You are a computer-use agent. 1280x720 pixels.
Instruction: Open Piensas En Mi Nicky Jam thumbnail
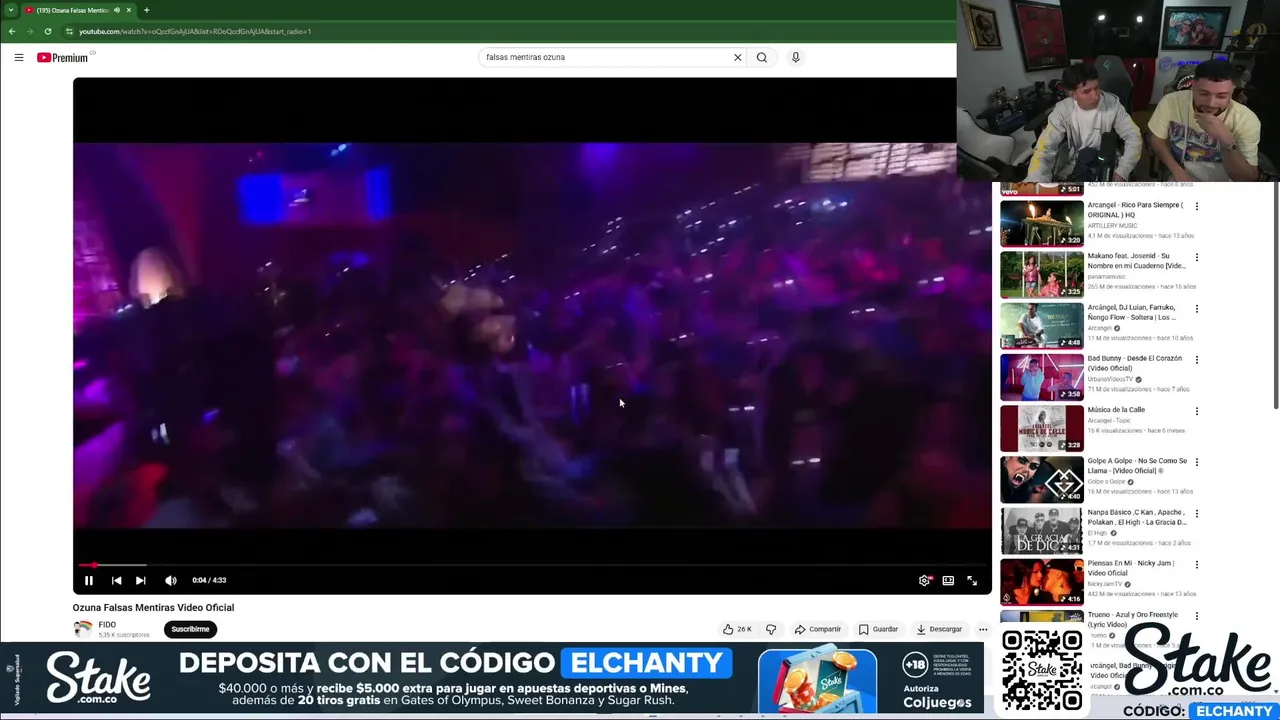tap(1042, 581)
